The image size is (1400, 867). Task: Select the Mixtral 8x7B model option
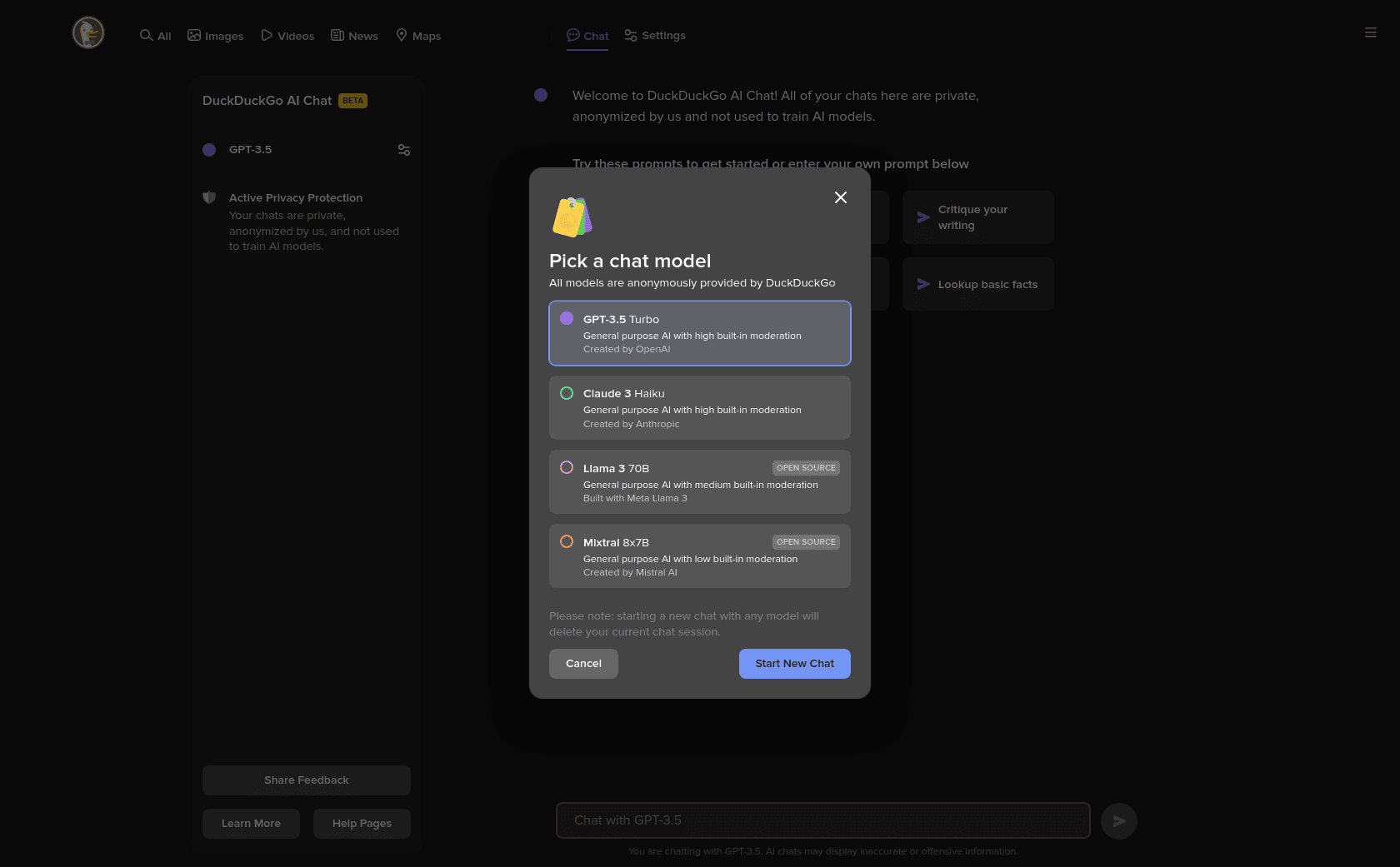pyautogui.click(x=700, y=556)
